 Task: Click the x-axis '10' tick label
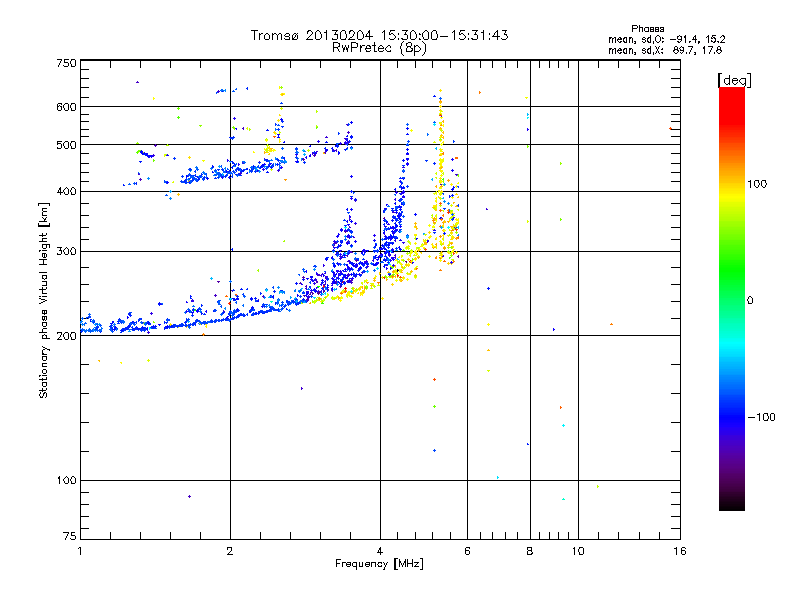[x=578, y=551]
